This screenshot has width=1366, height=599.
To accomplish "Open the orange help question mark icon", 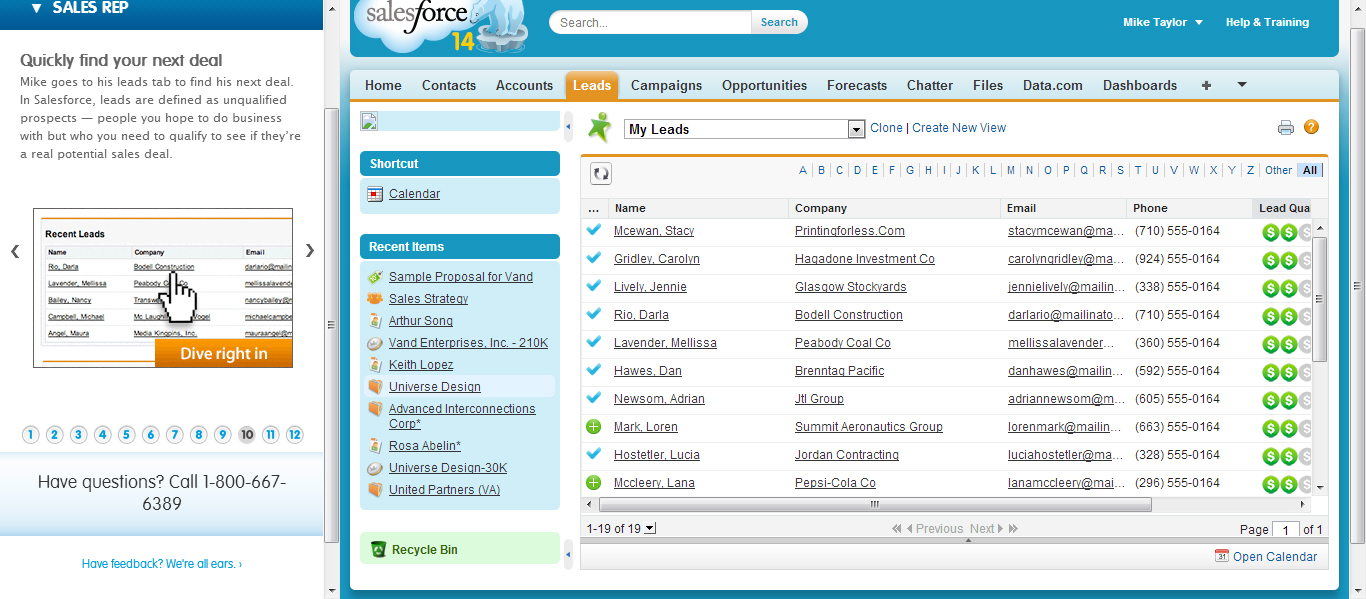I will [x=1311, y=127].
